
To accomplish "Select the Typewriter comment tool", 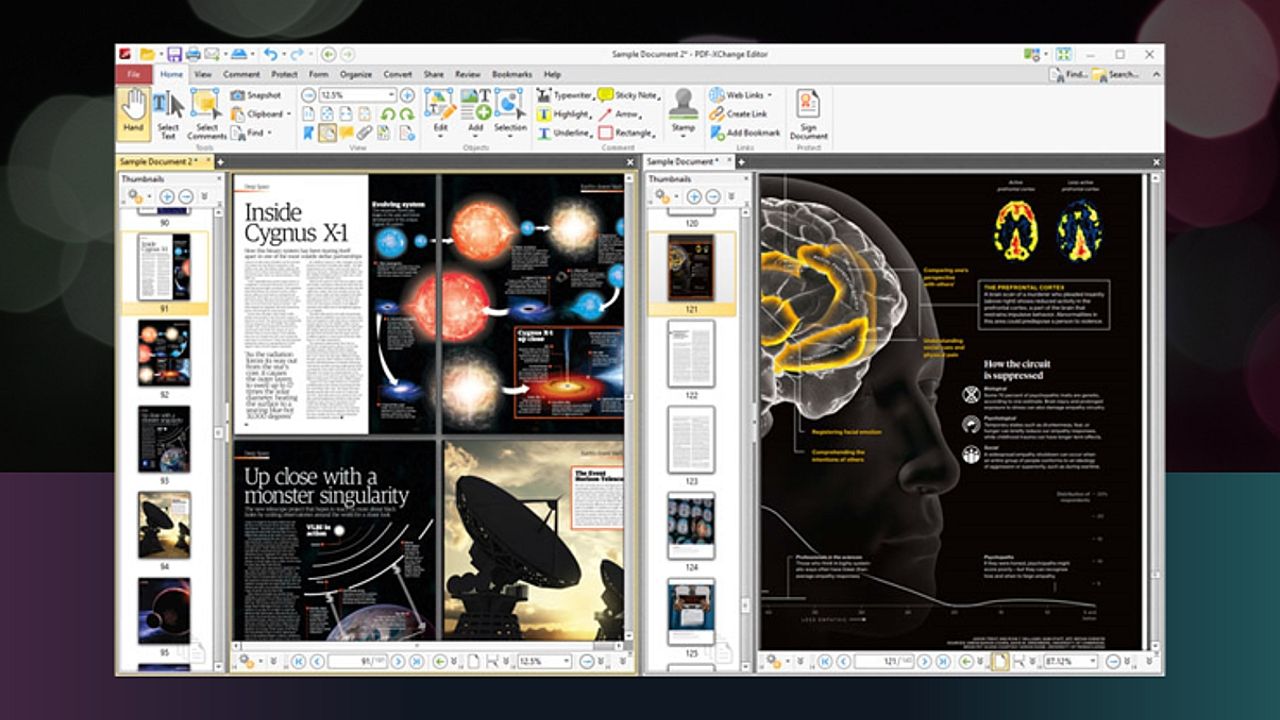I will pyautogui.click(x=564, y=95).
